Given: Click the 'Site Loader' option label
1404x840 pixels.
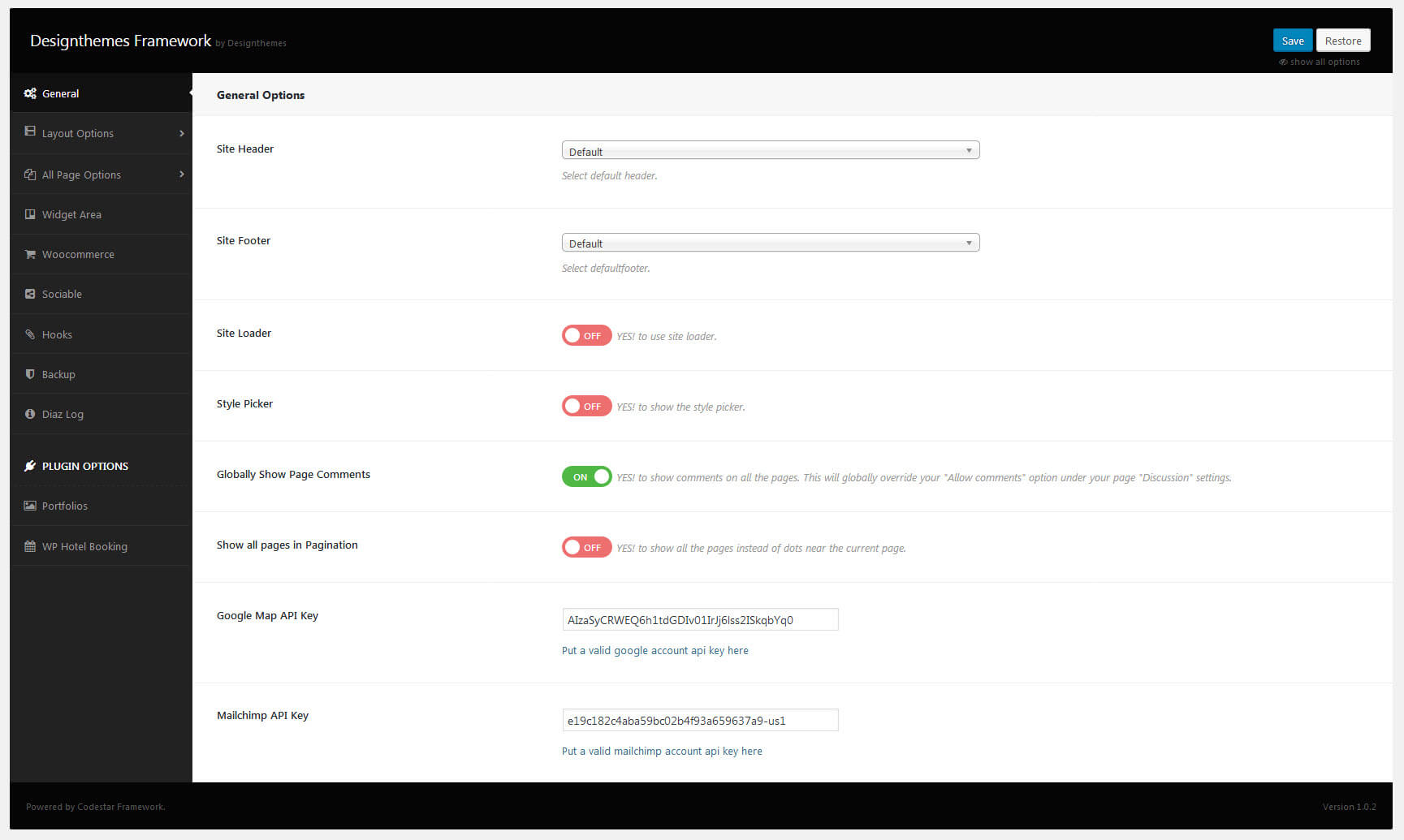Looking at the screenshot, I should click(x=244, y=333).
